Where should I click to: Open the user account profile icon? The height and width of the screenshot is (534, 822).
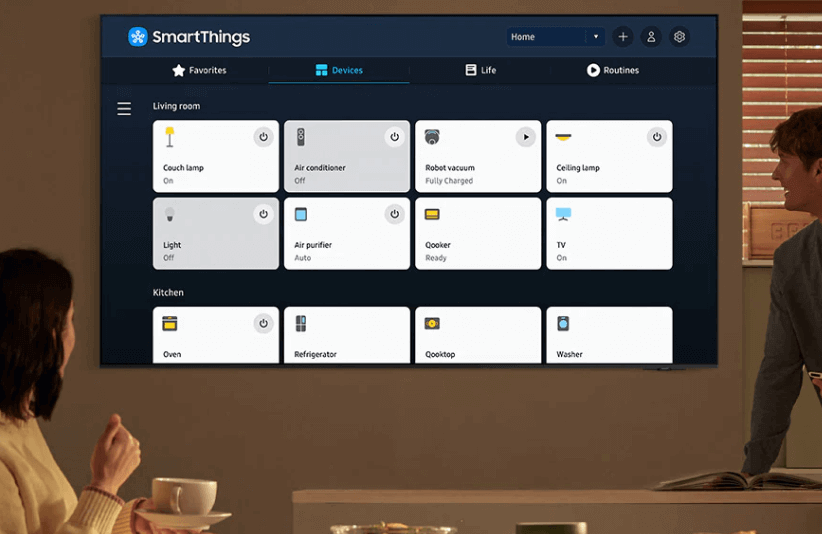pyautogui.click(x=651, y=37)
